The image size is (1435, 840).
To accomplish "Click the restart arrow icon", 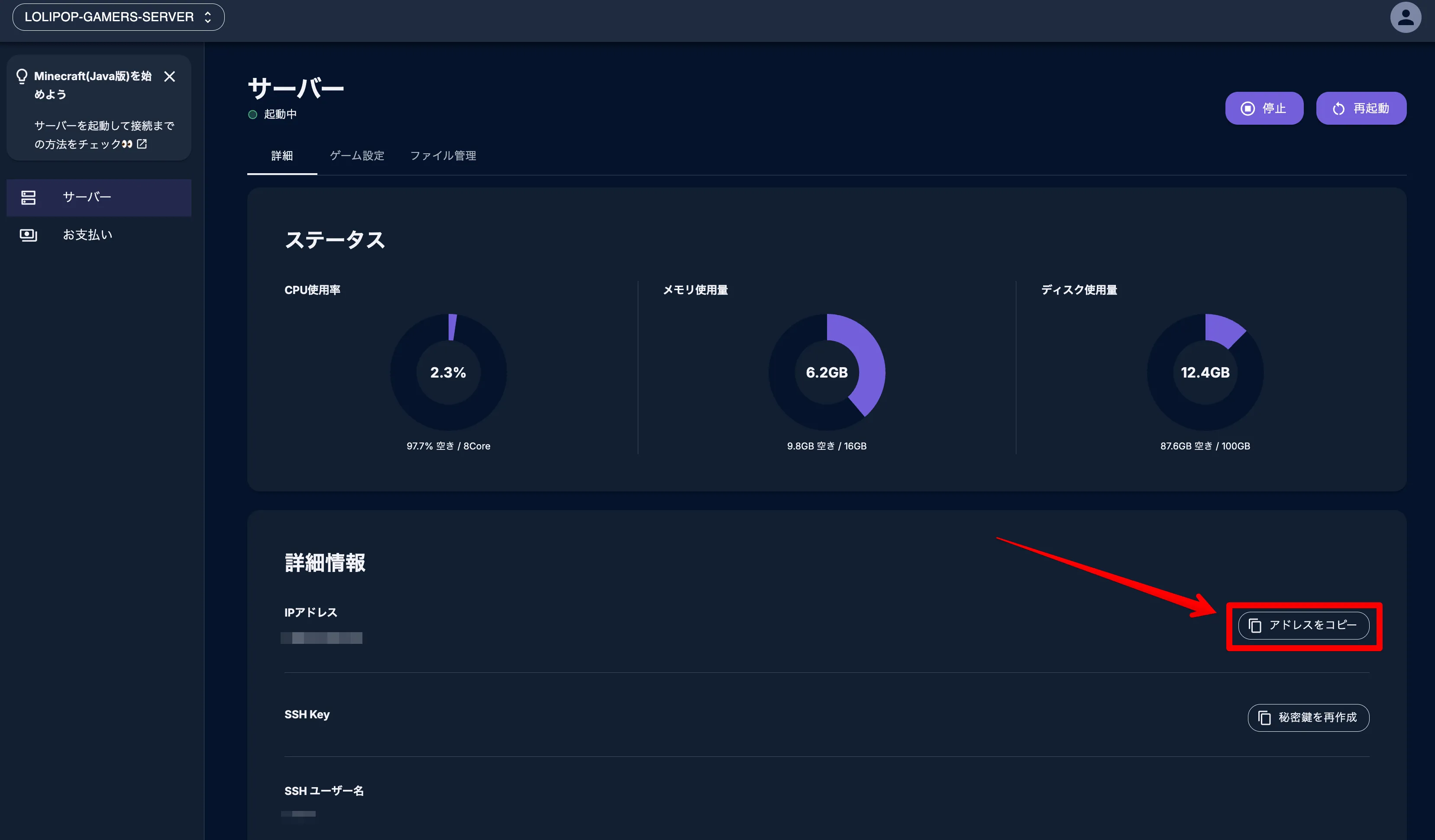I will [1339, 109].
